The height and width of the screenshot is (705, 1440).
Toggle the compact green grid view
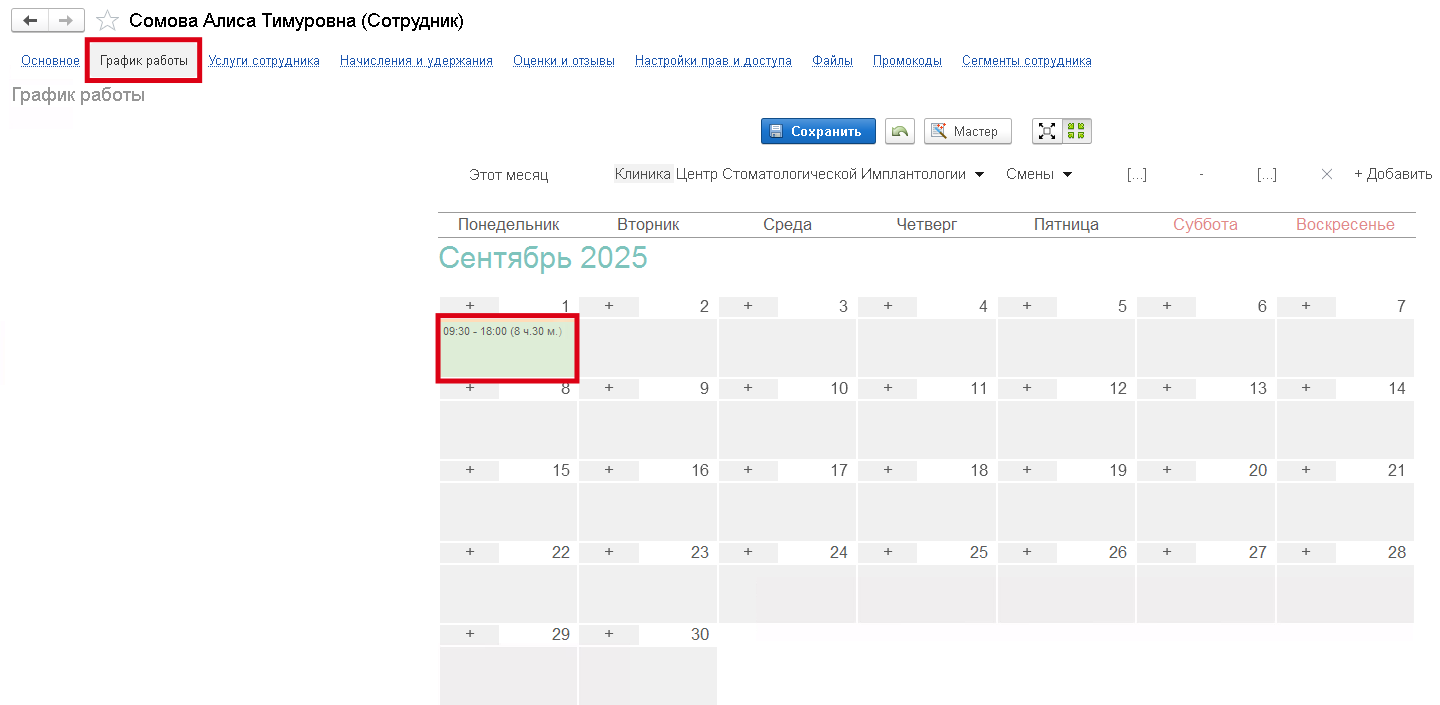(x=1077, y=131)
